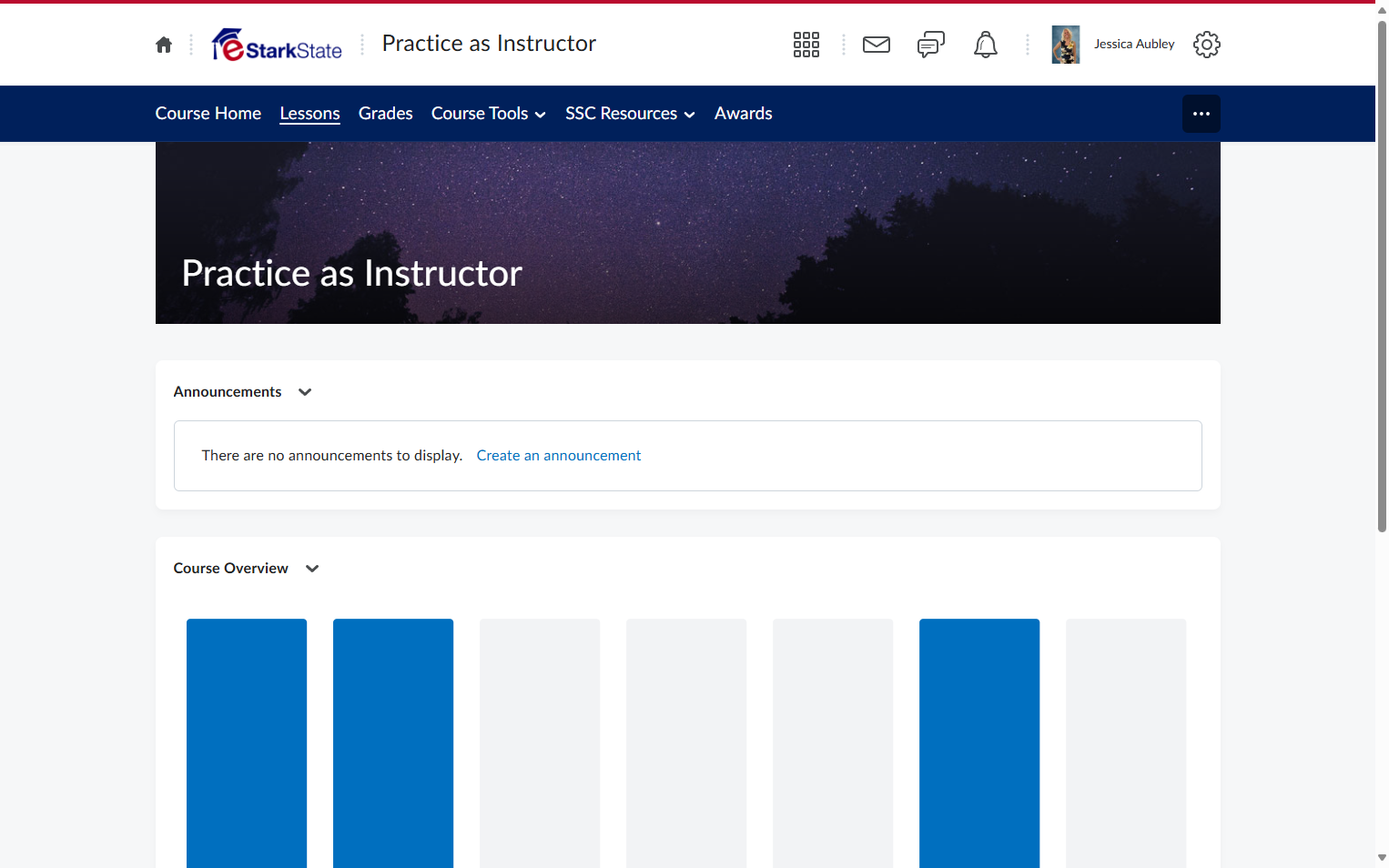Expand the Course Tools dropdown

(x=489, y=114)
